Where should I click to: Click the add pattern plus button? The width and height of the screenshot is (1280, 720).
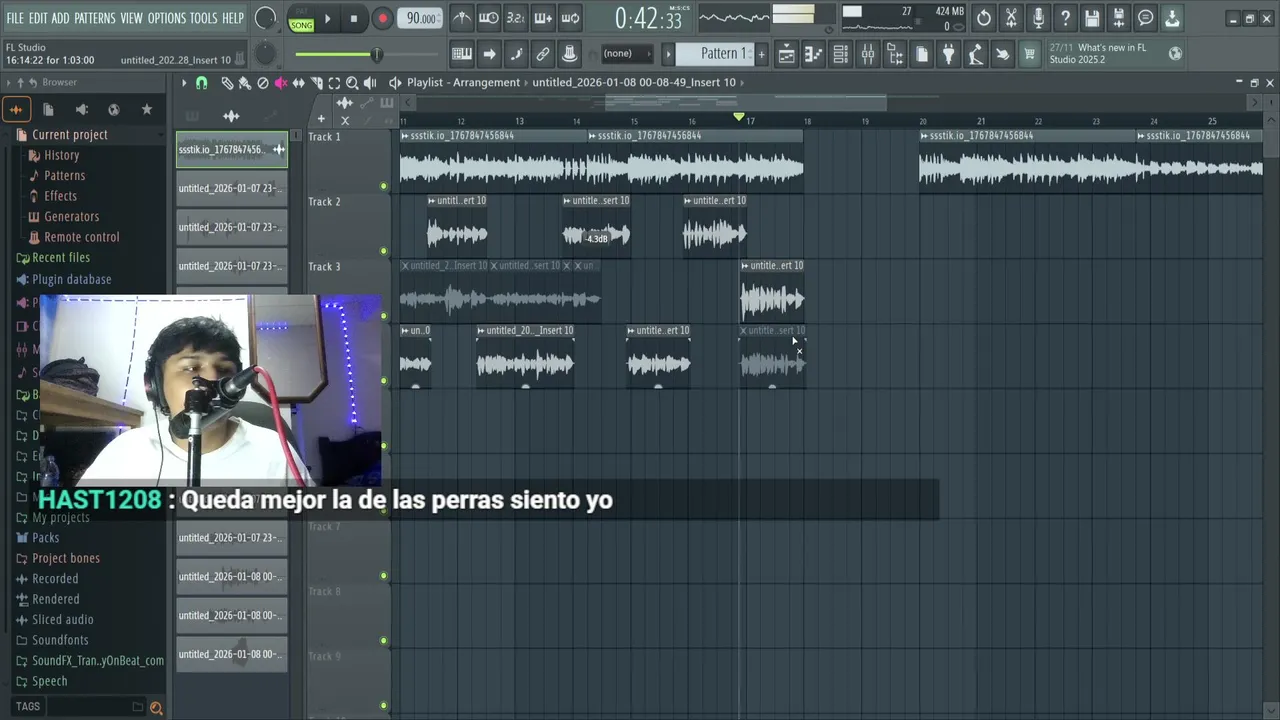pyautogui.click(x=761, y=53)
